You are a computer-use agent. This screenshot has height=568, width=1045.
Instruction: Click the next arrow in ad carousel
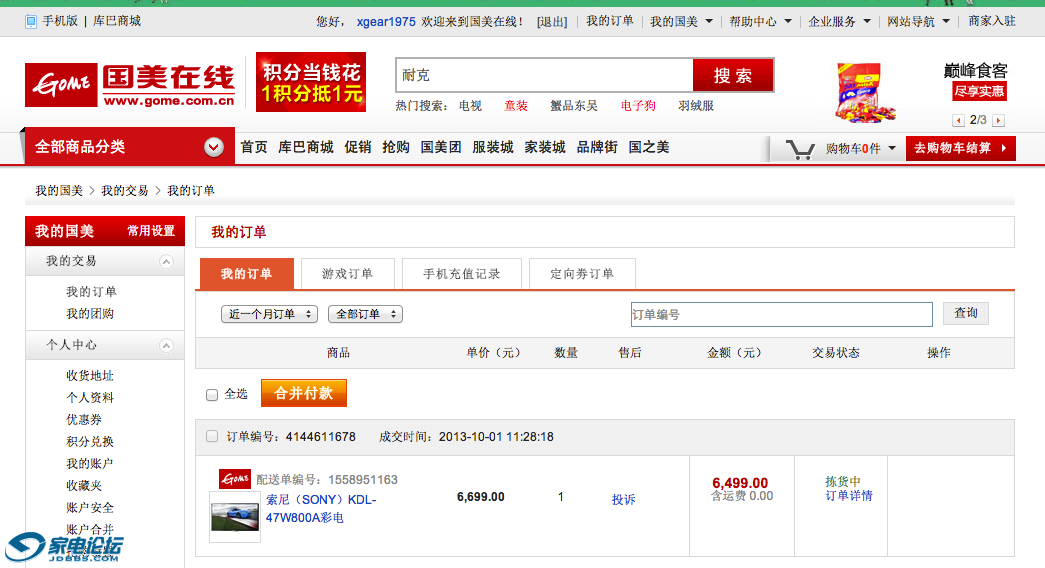998,120
